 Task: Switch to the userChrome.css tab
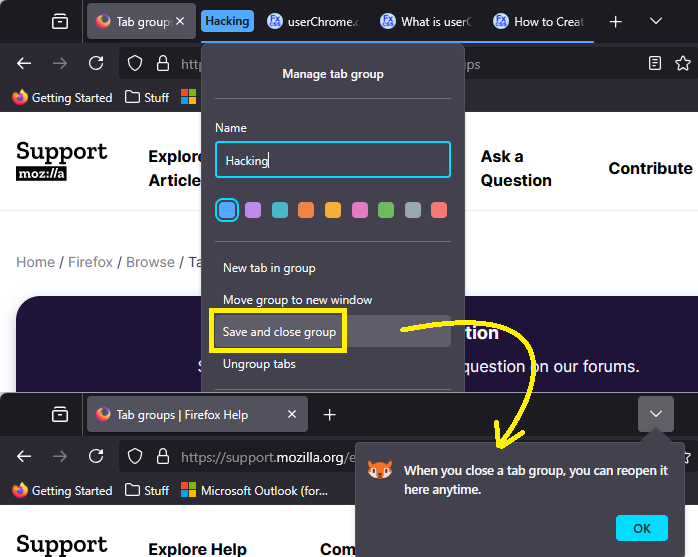click(313, 21)
